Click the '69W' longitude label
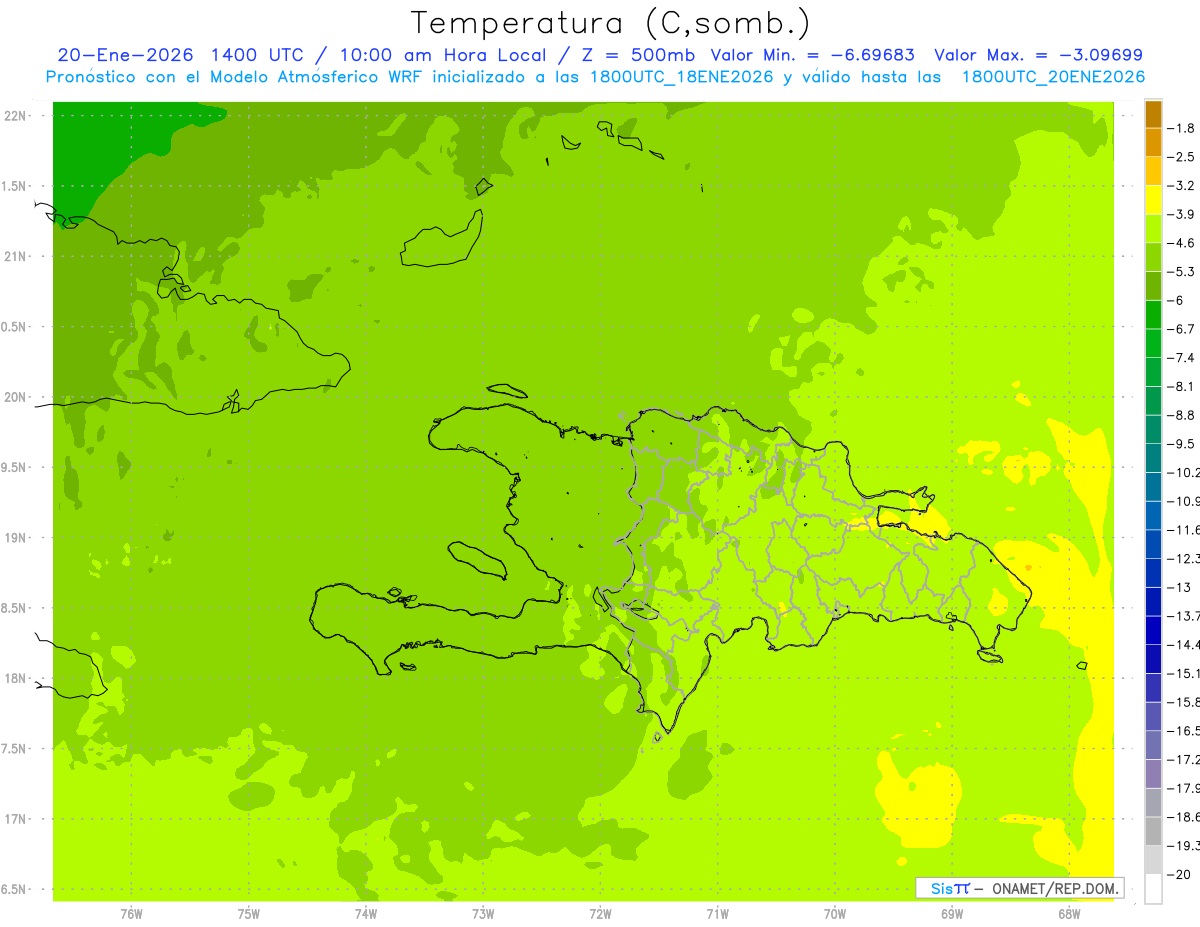Screen dimensions: 1200x927 [952, 914]
